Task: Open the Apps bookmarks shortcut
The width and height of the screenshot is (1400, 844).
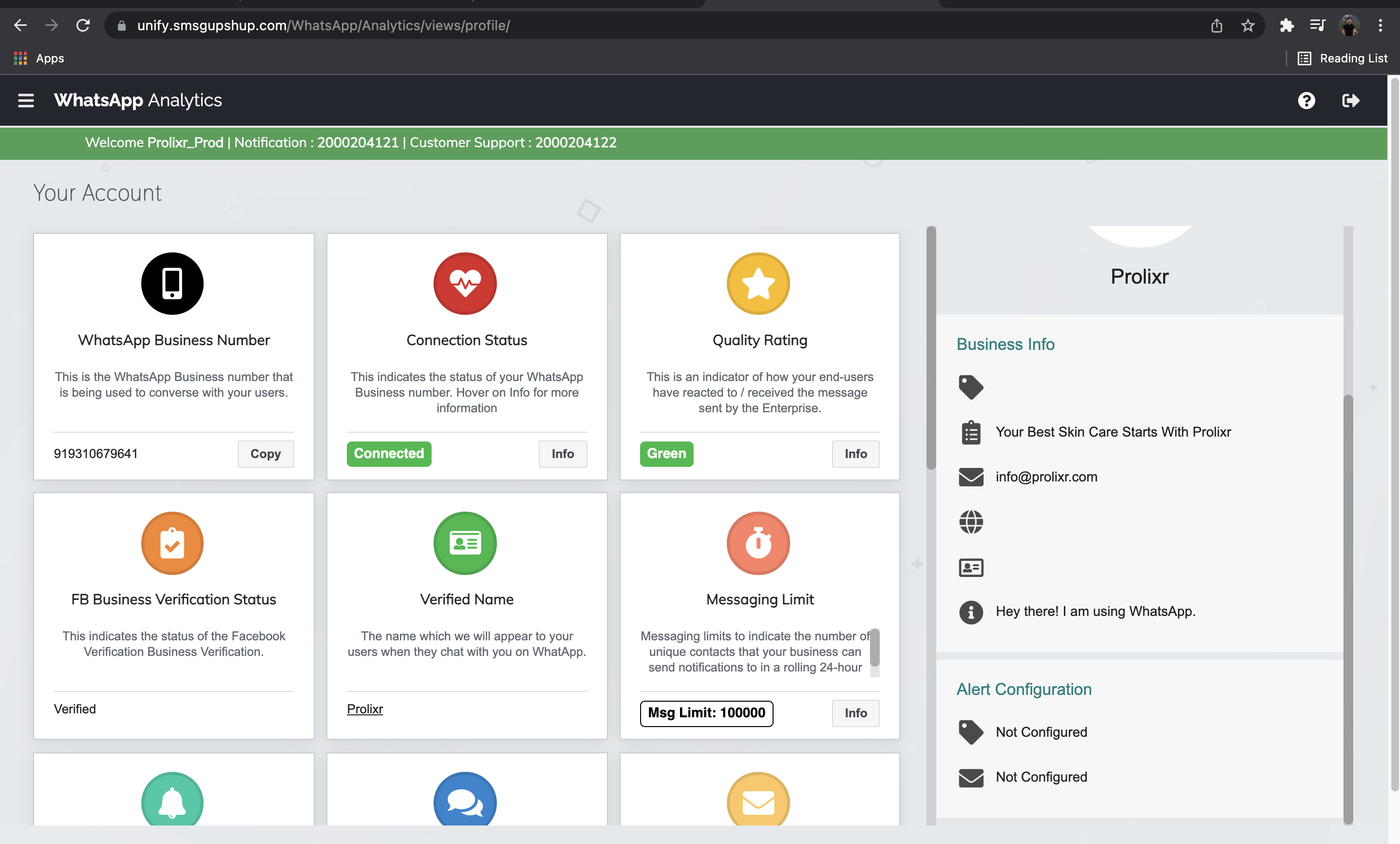Action: click(38, 58)
